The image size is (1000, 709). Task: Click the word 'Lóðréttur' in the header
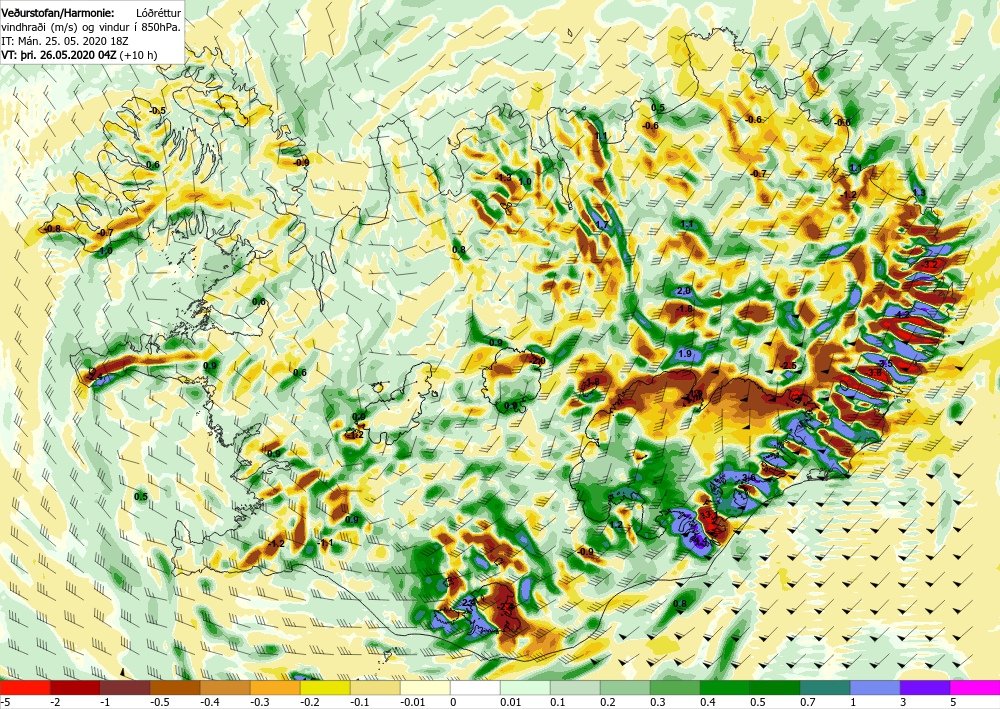pos(158,13)
